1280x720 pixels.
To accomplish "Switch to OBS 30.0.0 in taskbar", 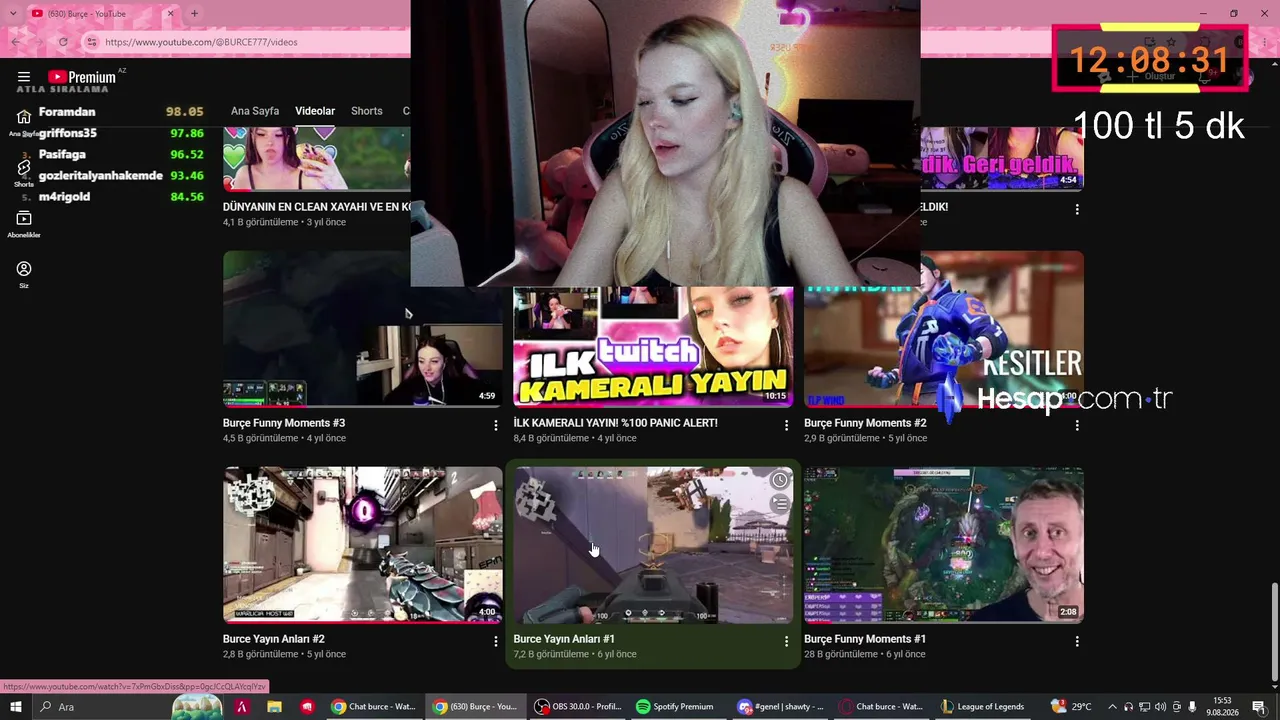I will (x=577, y=707).
